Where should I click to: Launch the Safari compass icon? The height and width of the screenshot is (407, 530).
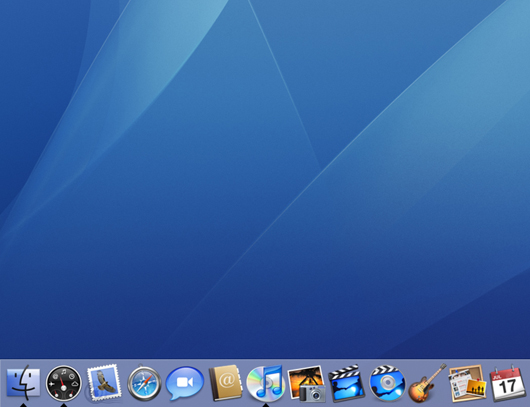point(144,383)
